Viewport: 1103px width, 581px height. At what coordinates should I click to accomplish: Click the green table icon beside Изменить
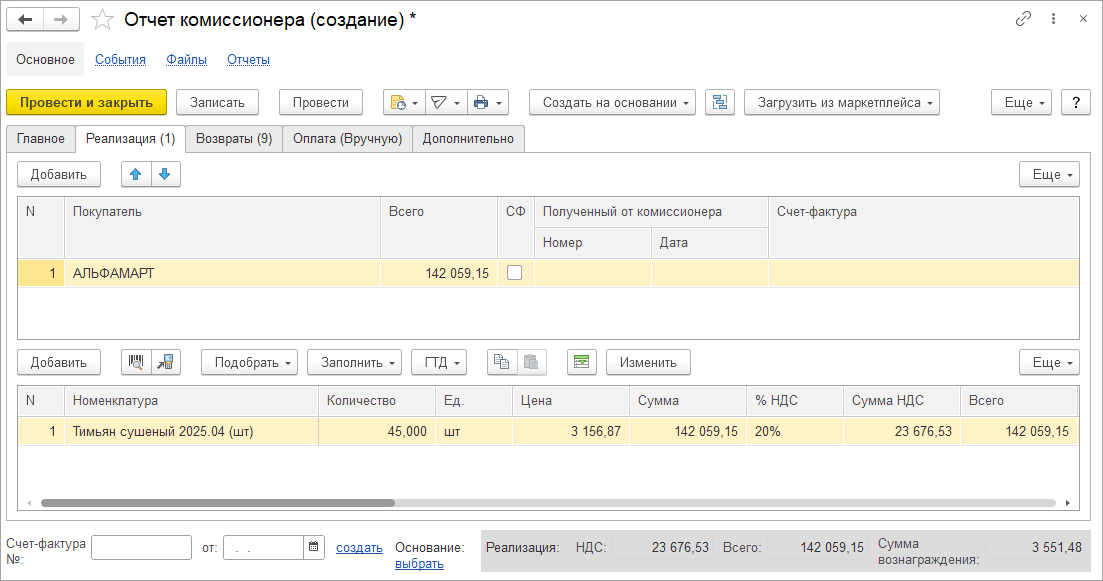(582, 362)
